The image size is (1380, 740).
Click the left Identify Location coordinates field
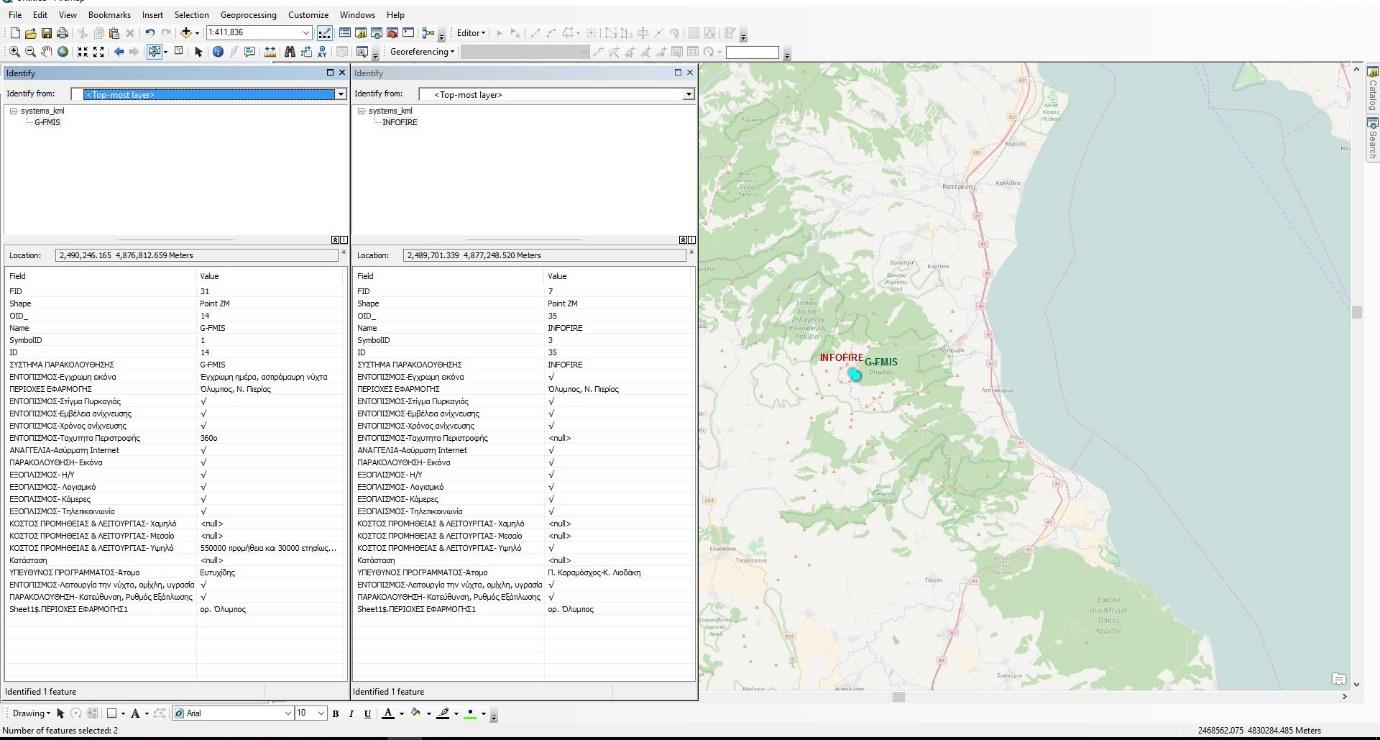(x=197, y=255)
